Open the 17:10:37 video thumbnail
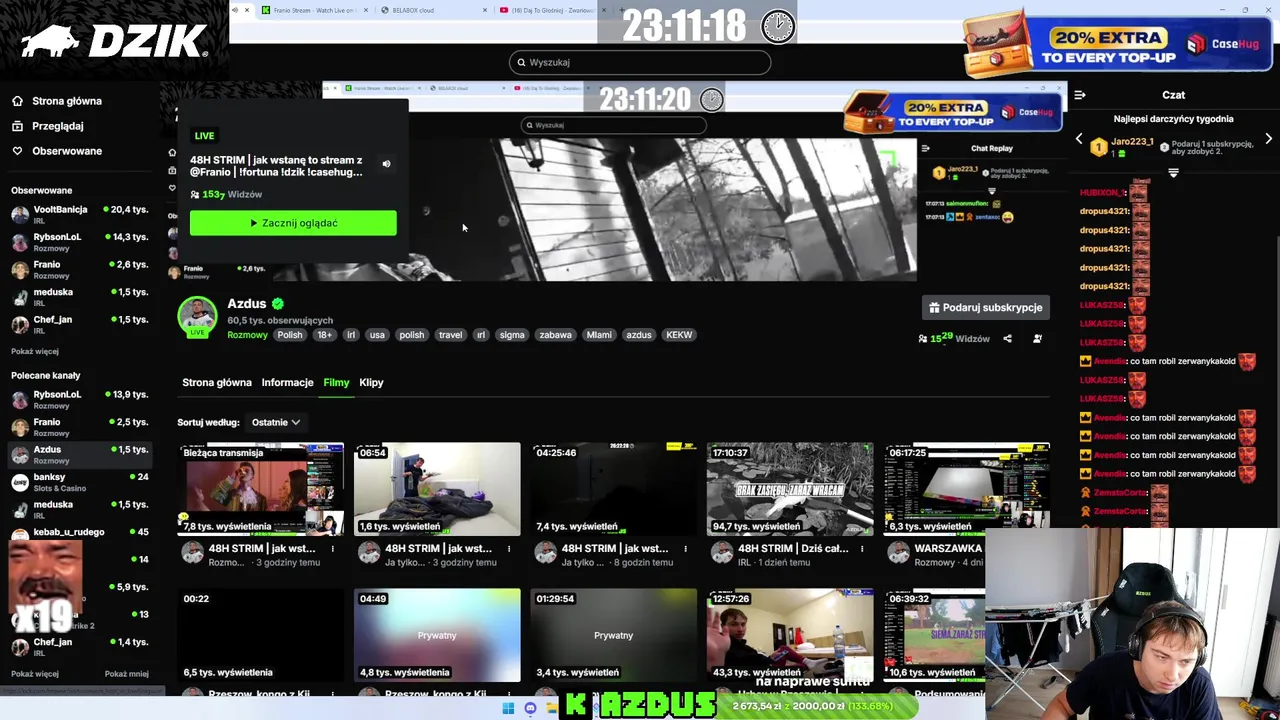Screen dimensions: 1280x720 (x=790, y=489)
